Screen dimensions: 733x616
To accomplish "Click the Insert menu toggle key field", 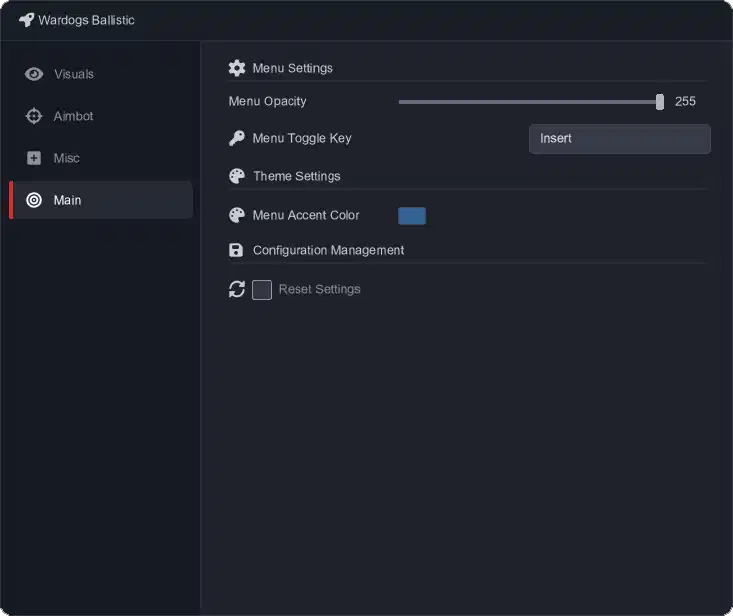I will (x=620, y=139).
